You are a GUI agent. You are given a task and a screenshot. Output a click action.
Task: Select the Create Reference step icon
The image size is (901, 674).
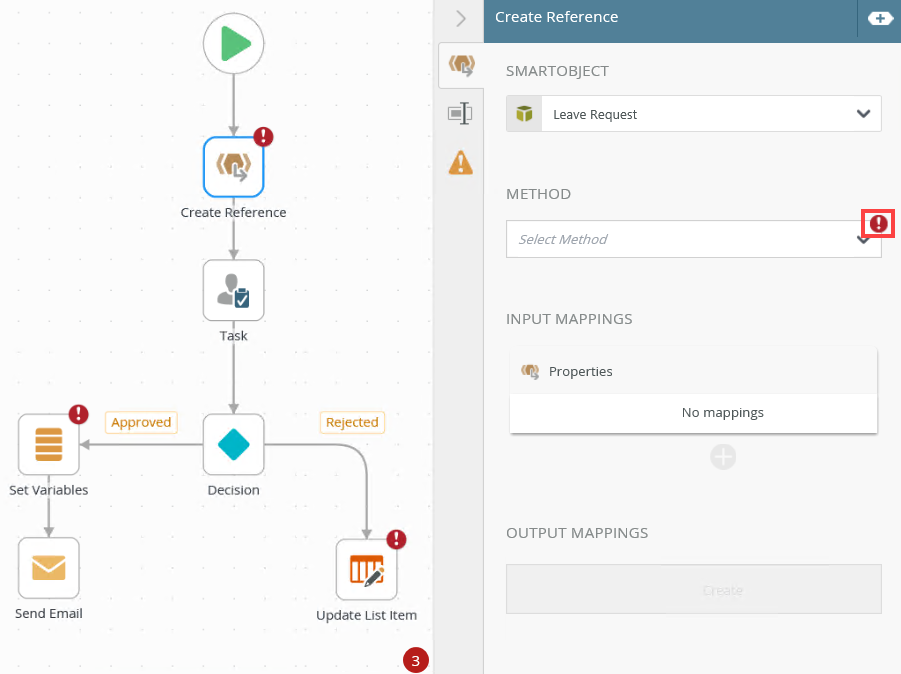coord(233,167)
